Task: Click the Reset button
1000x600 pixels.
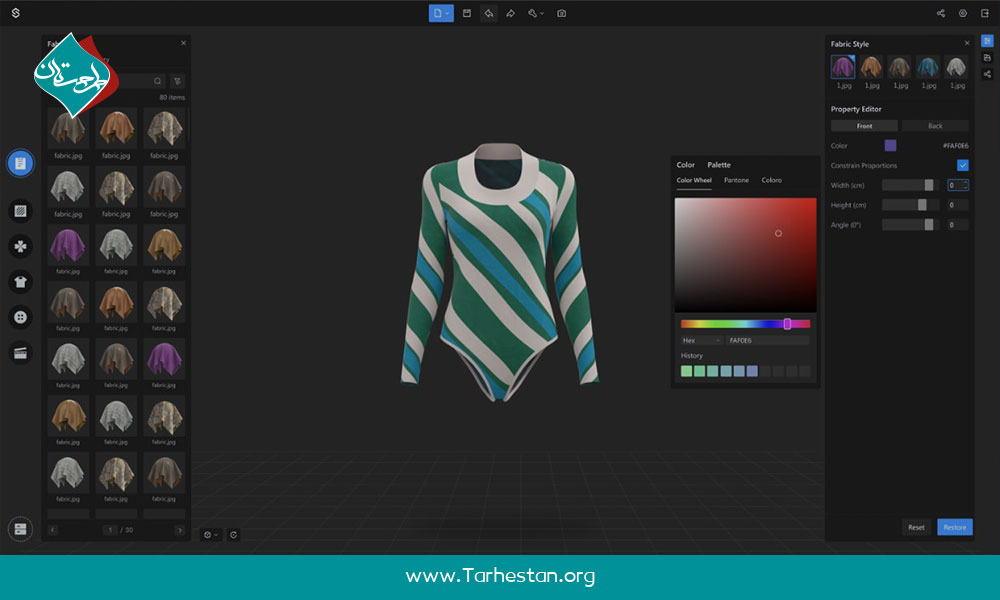Action: (916, 527)
